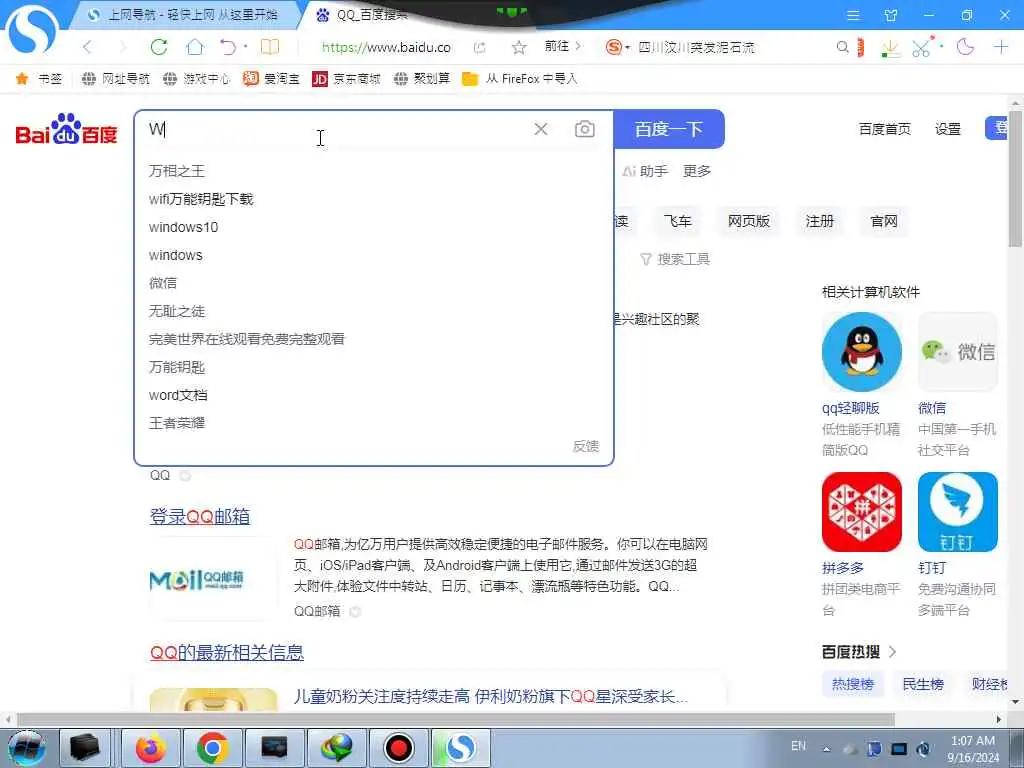
Task: Click the 百度一下 search button
Action: tap(669, 129)
